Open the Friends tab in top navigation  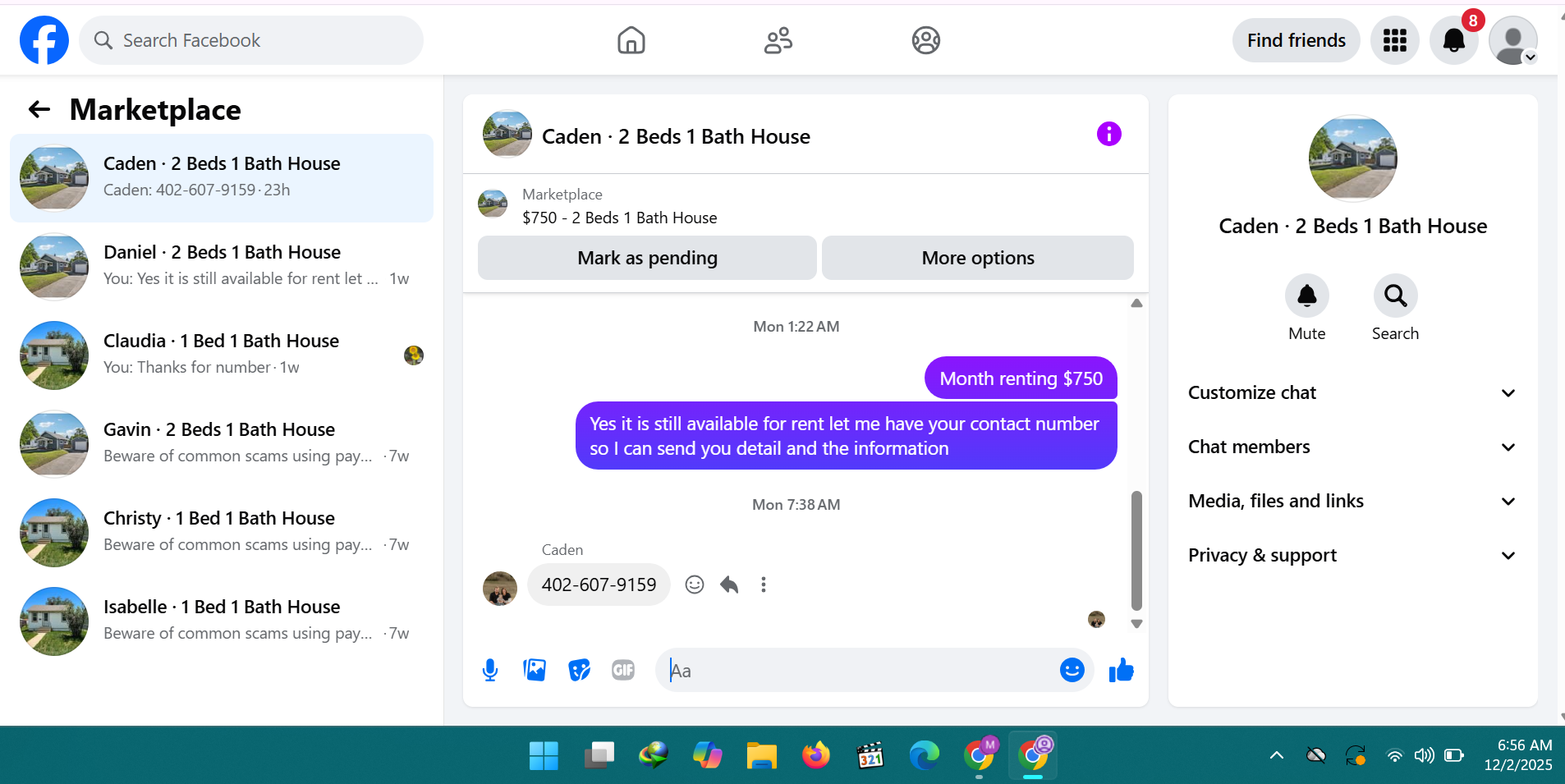pyautogui.click(x=778, y=40)
